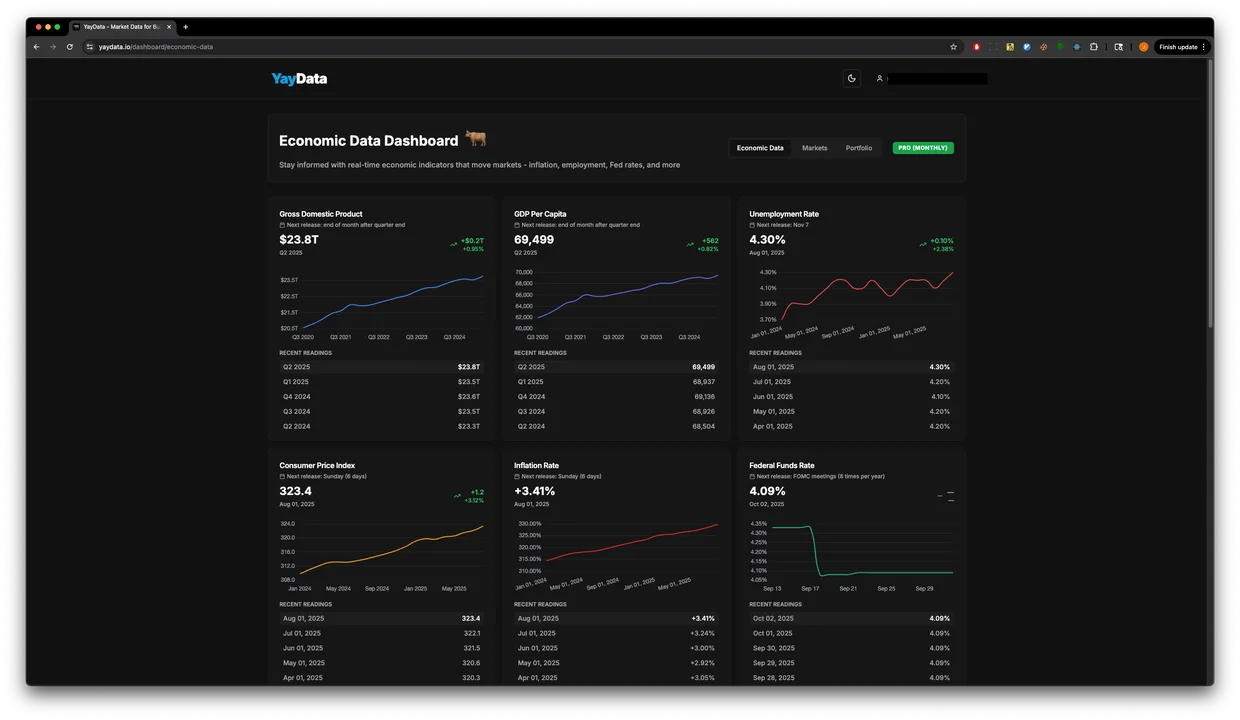Go back to the previous page
The width and height of the screenshot is (1240, 720).
pyautogui.click(x=37, y=47)
